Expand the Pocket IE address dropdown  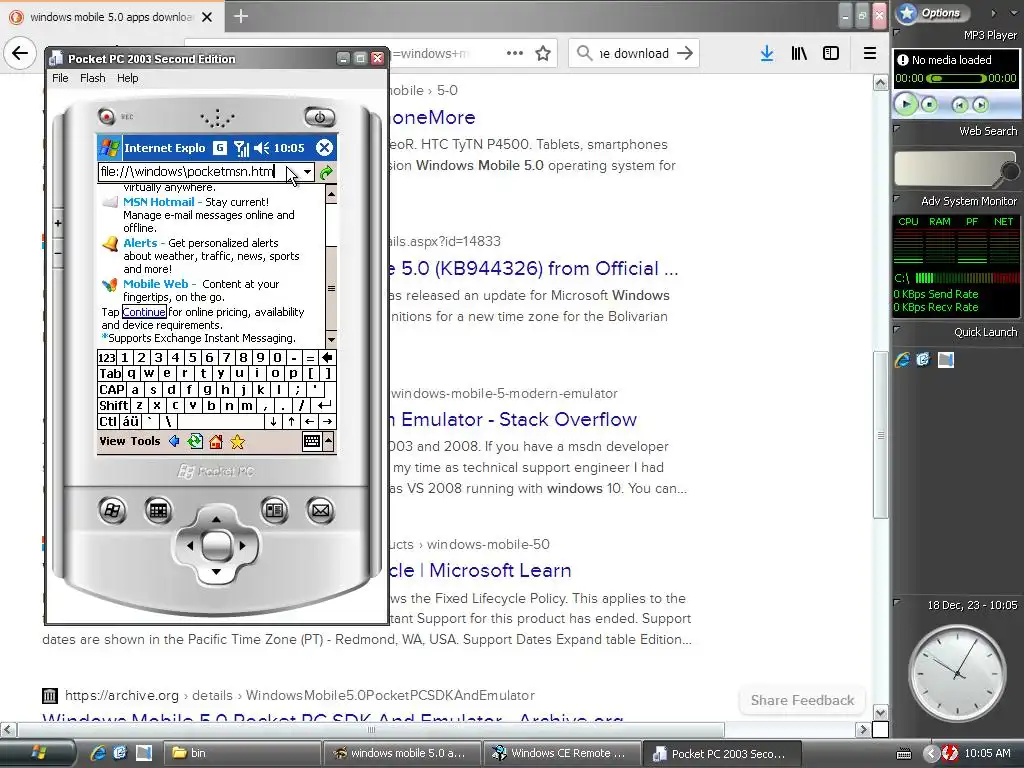point(308,172)
